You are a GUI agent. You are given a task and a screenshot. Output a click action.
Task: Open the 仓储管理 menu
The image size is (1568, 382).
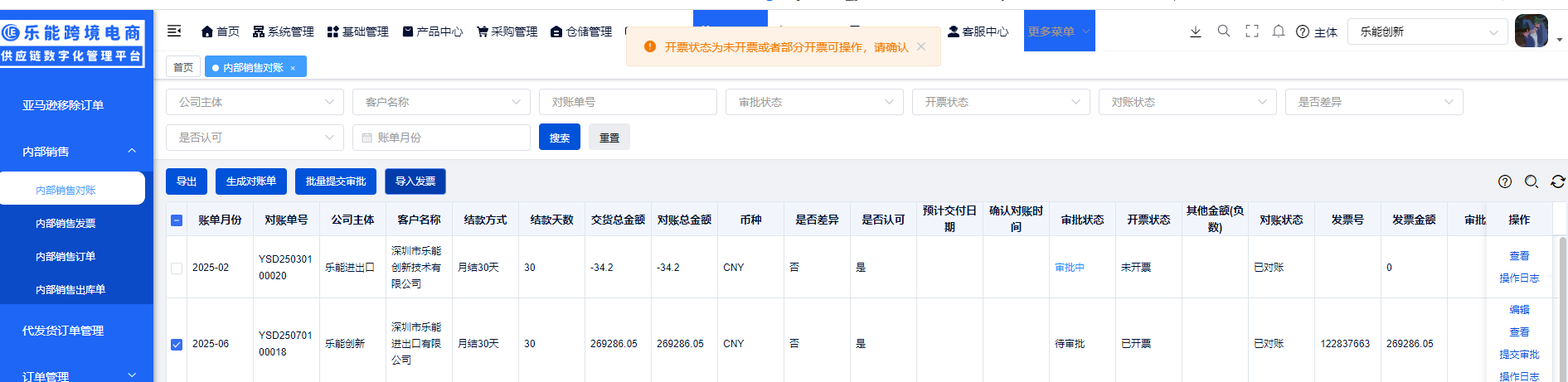[x=581, y=31]
